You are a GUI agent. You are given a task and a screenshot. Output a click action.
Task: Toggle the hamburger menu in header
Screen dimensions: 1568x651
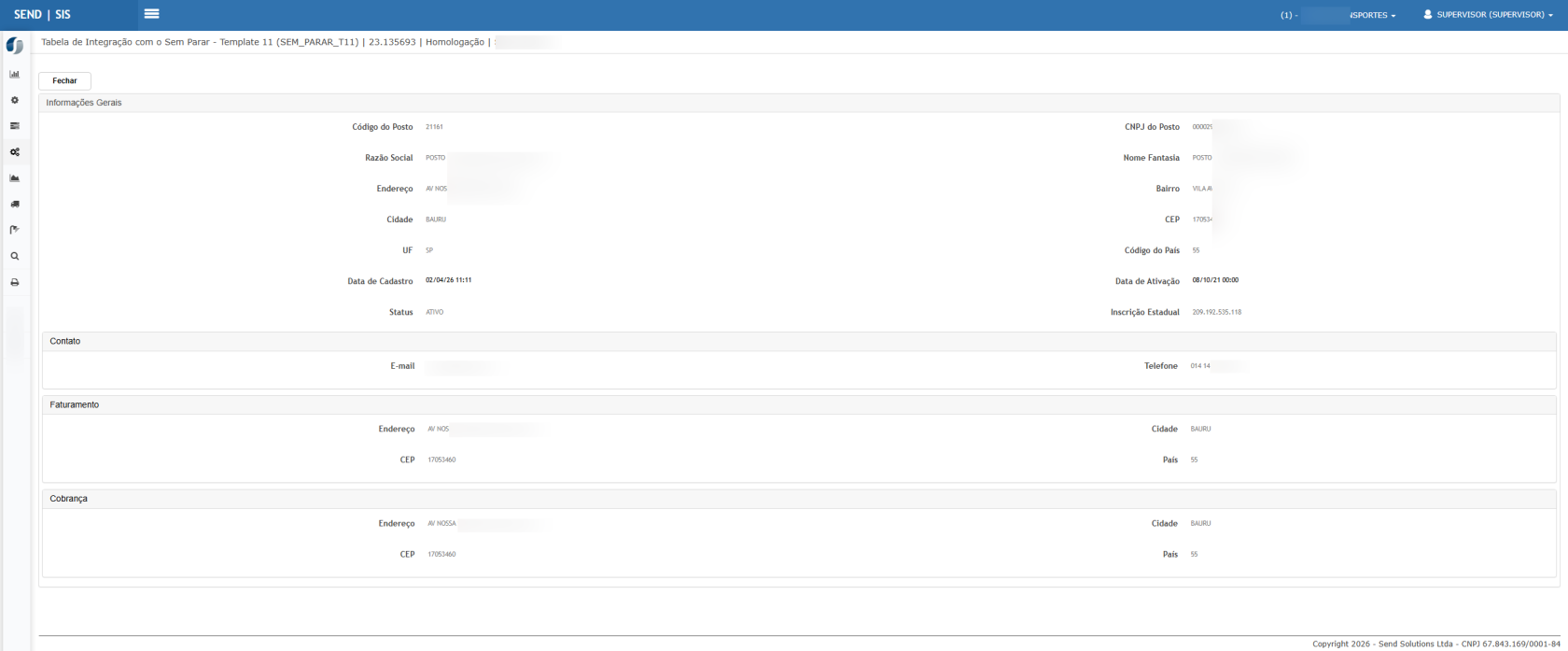151,14
